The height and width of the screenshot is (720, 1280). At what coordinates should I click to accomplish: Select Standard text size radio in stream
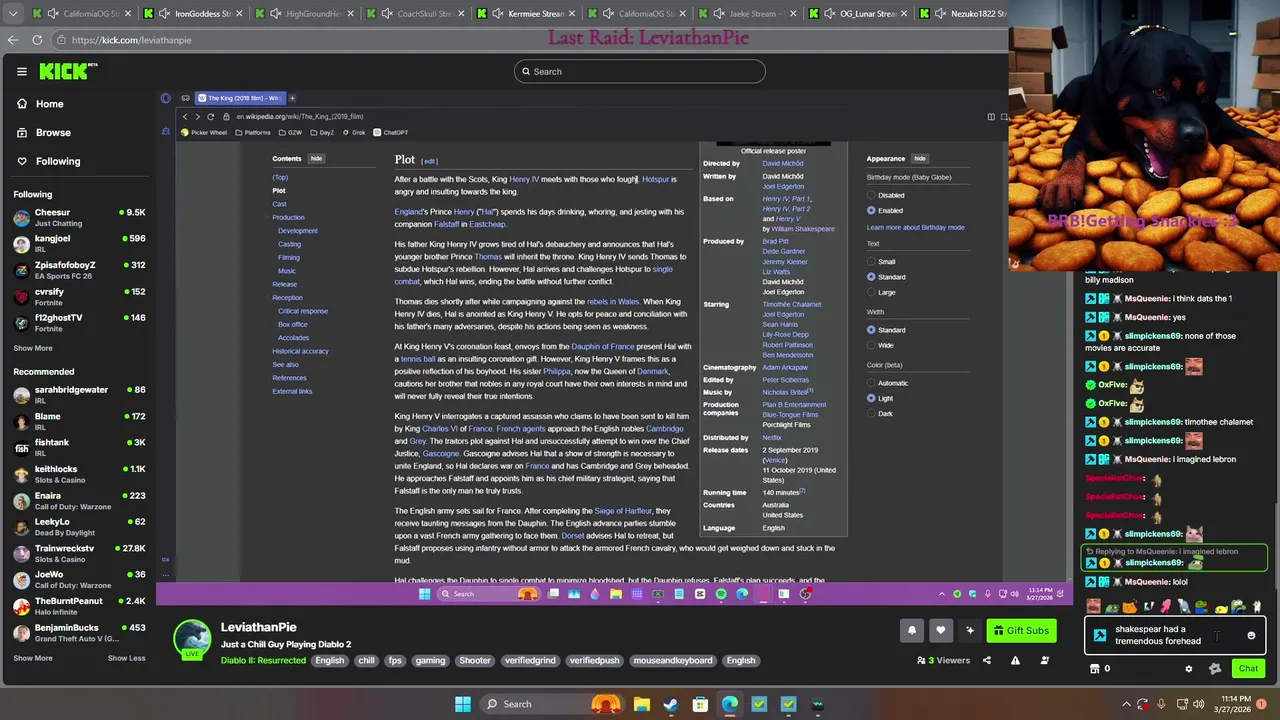pyautogui.click(x=871, y=277)
